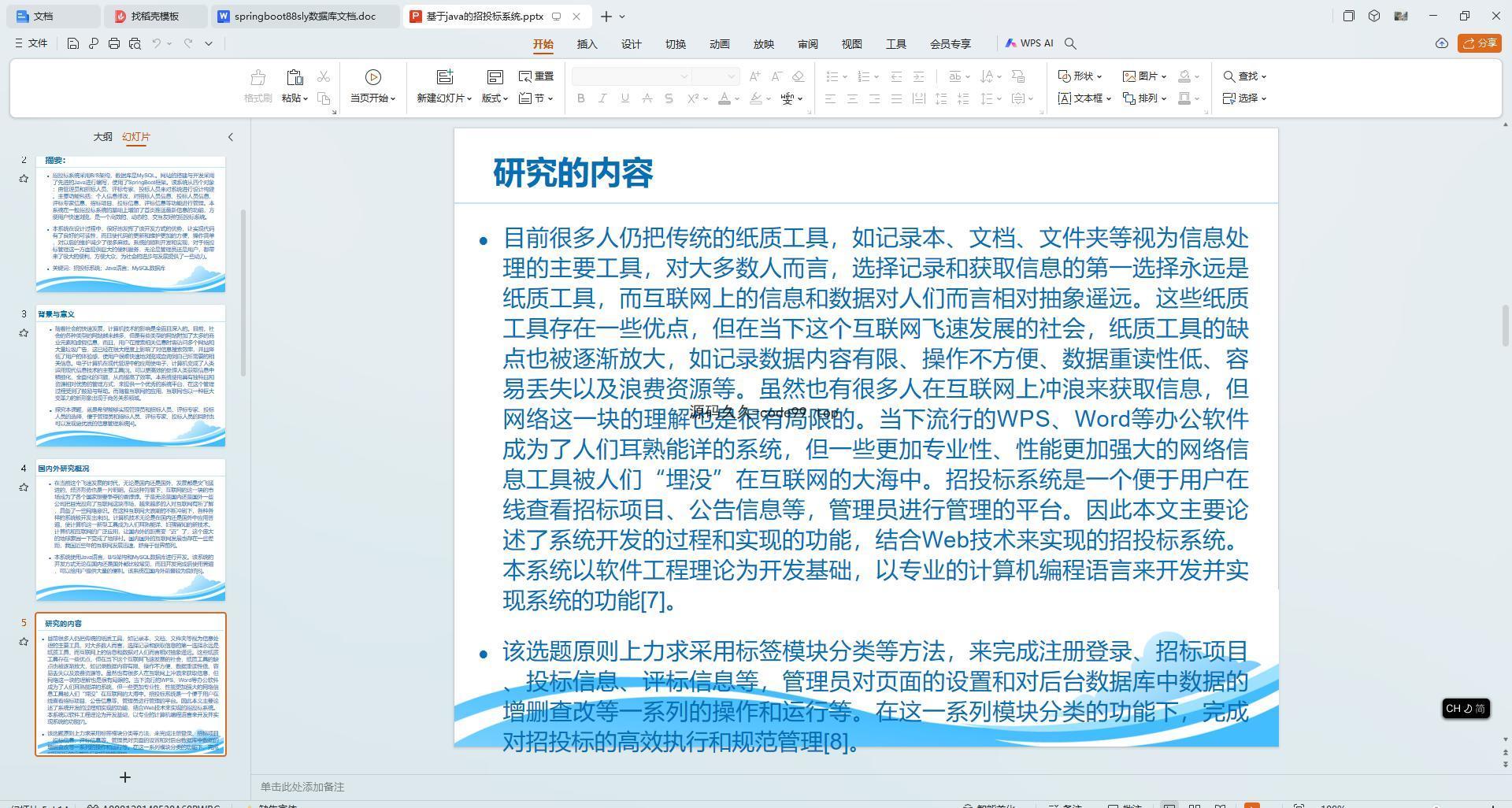Toggle Center text alignment
Viewport: 1512px width, 808px height.
click(x=852, y=98)
